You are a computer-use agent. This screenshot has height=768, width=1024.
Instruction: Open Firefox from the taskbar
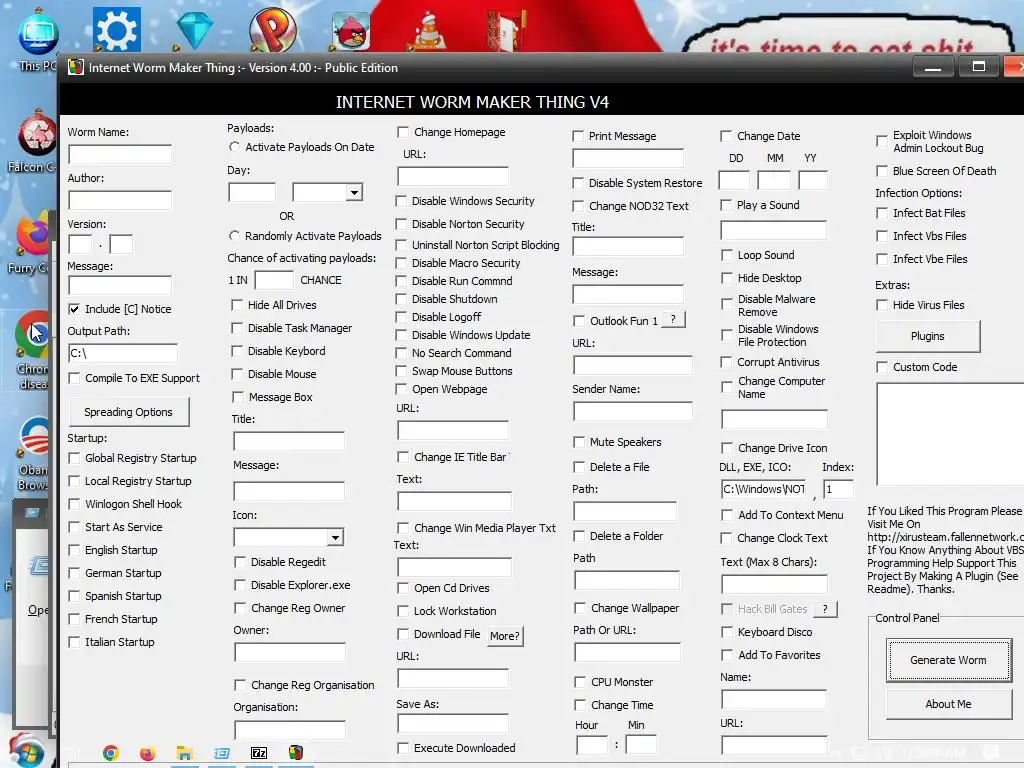tap(148, 753)
